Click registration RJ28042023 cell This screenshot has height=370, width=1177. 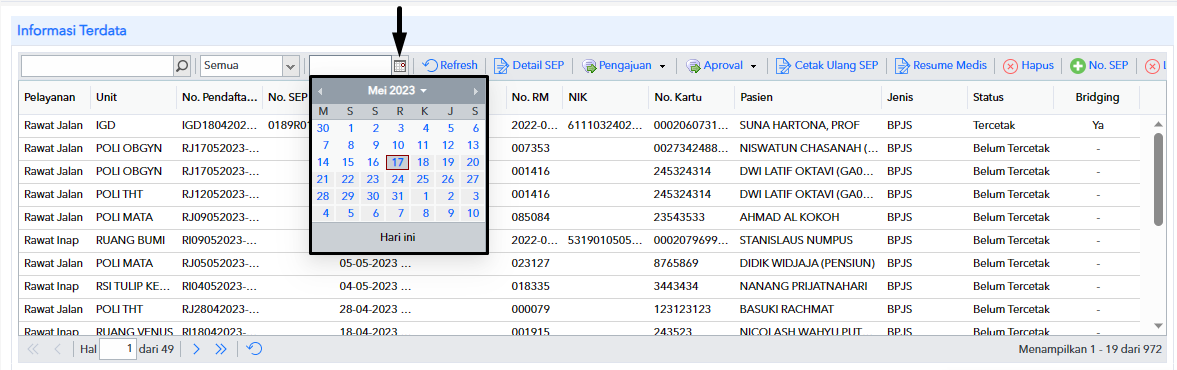219,310
